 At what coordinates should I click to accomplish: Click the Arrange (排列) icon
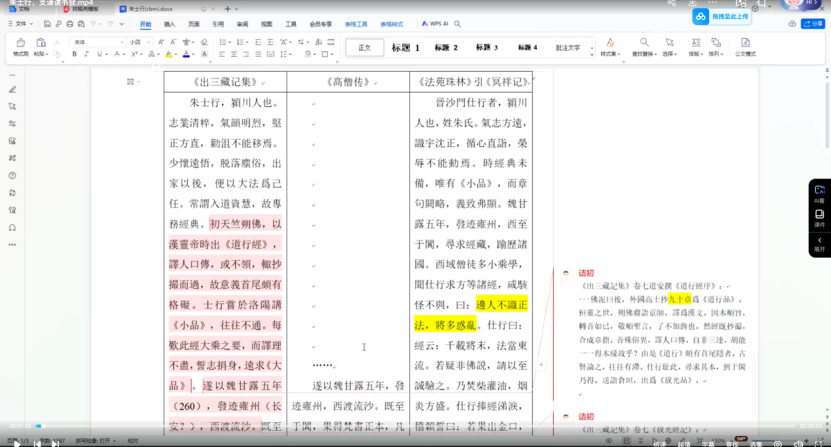point(716,42)
